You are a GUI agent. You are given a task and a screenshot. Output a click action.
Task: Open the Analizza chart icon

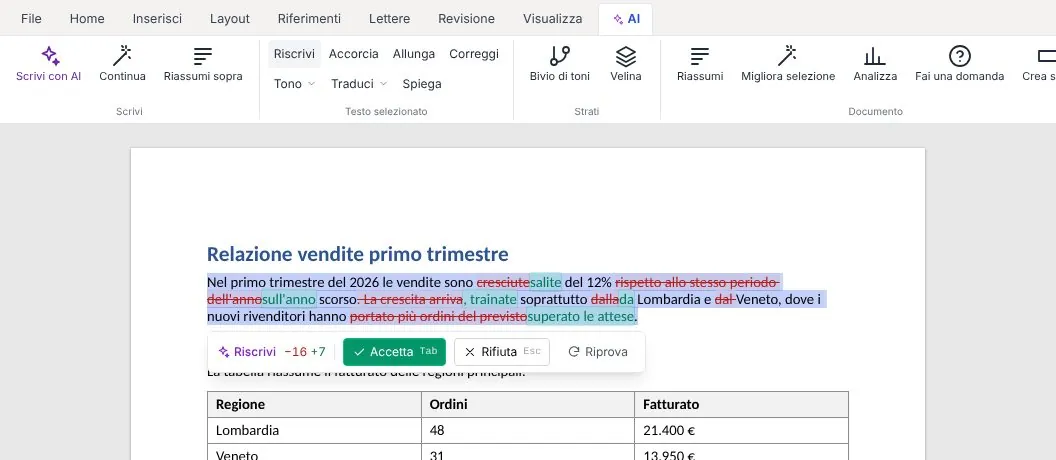875,55
